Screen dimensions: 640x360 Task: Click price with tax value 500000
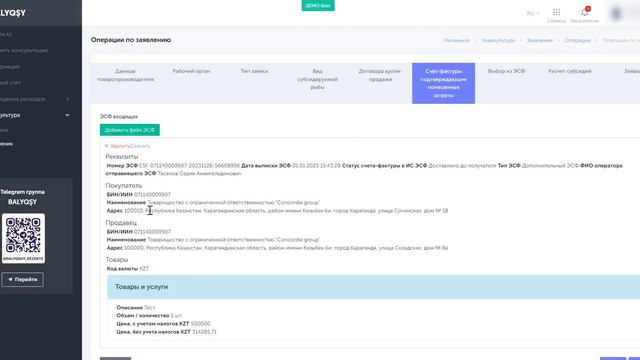point(200,324)
